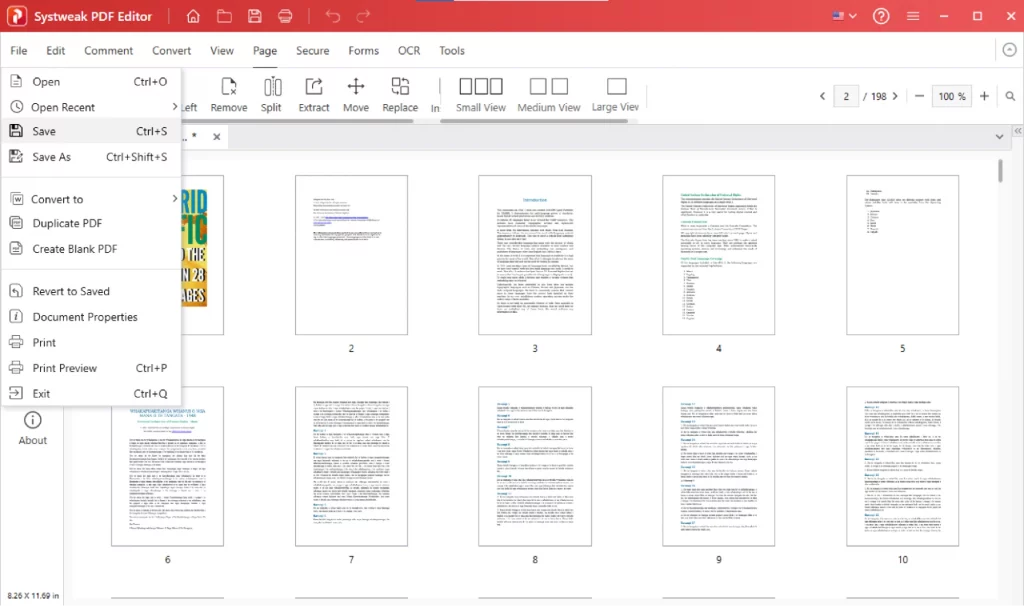The image size is (1024, 606).
Task: Open the Help question mark menu
Action: tap(880, 16)
